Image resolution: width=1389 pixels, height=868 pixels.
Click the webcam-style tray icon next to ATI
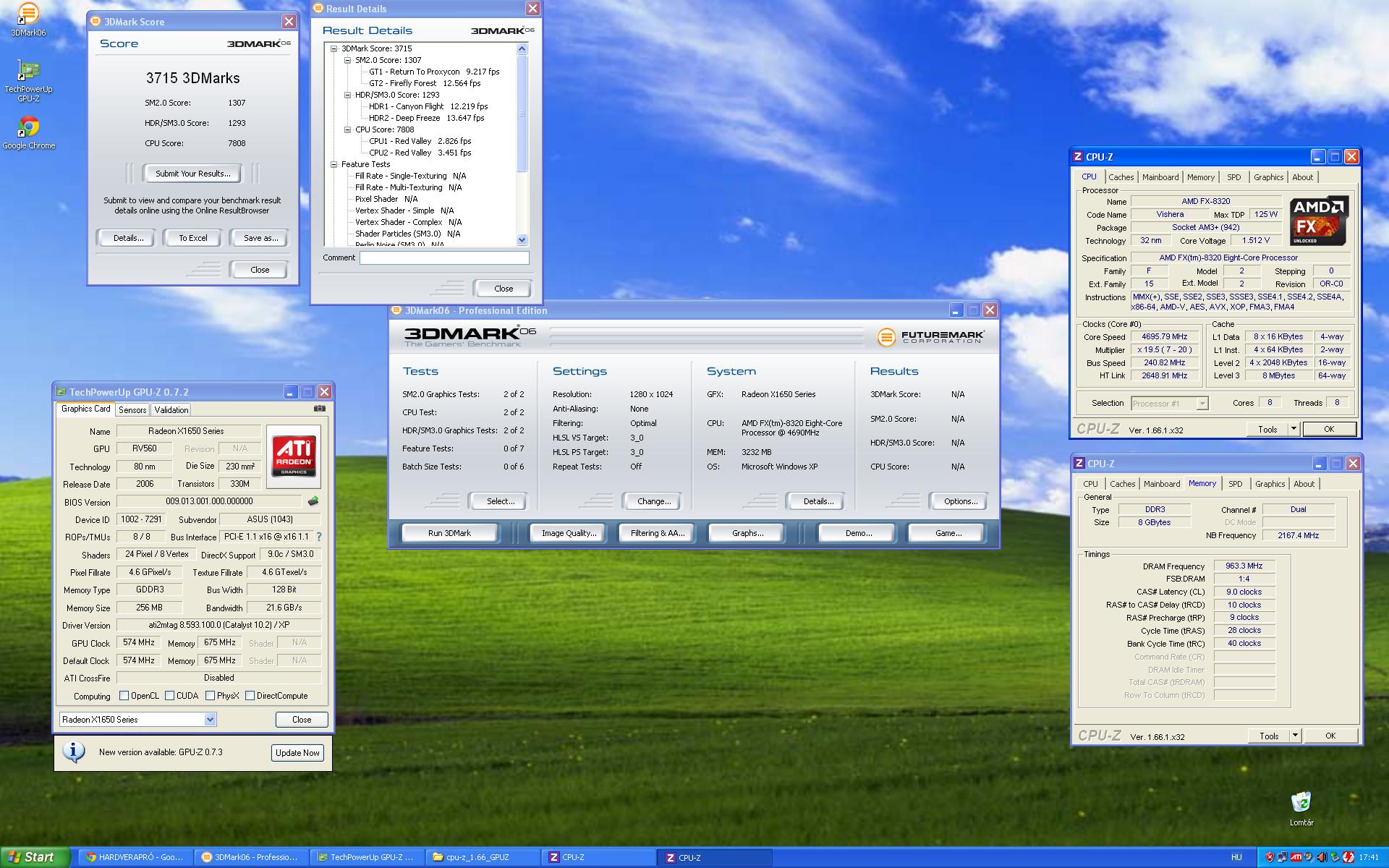[1309, 857]
